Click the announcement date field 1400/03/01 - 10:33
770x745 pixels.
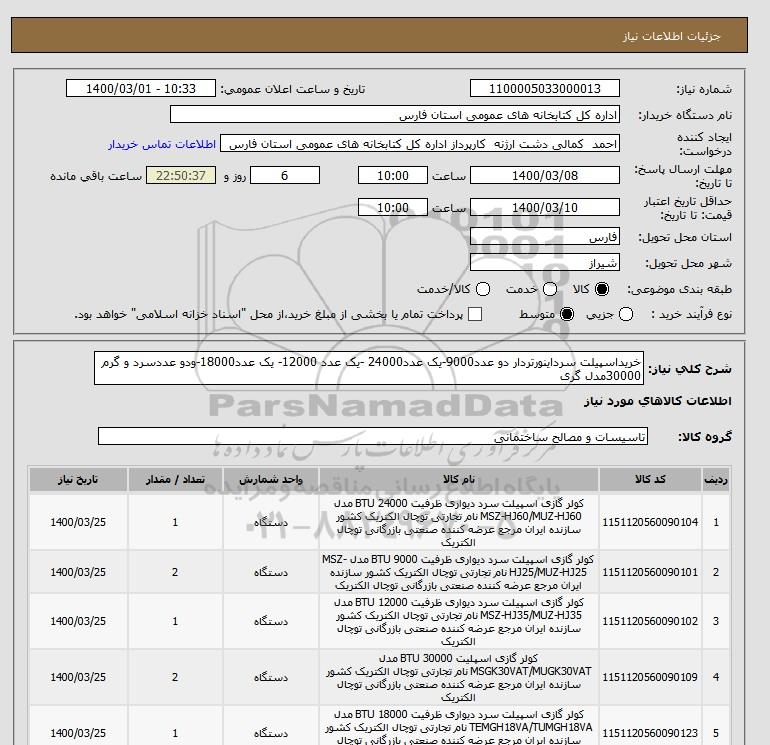[x=141, y=88]
